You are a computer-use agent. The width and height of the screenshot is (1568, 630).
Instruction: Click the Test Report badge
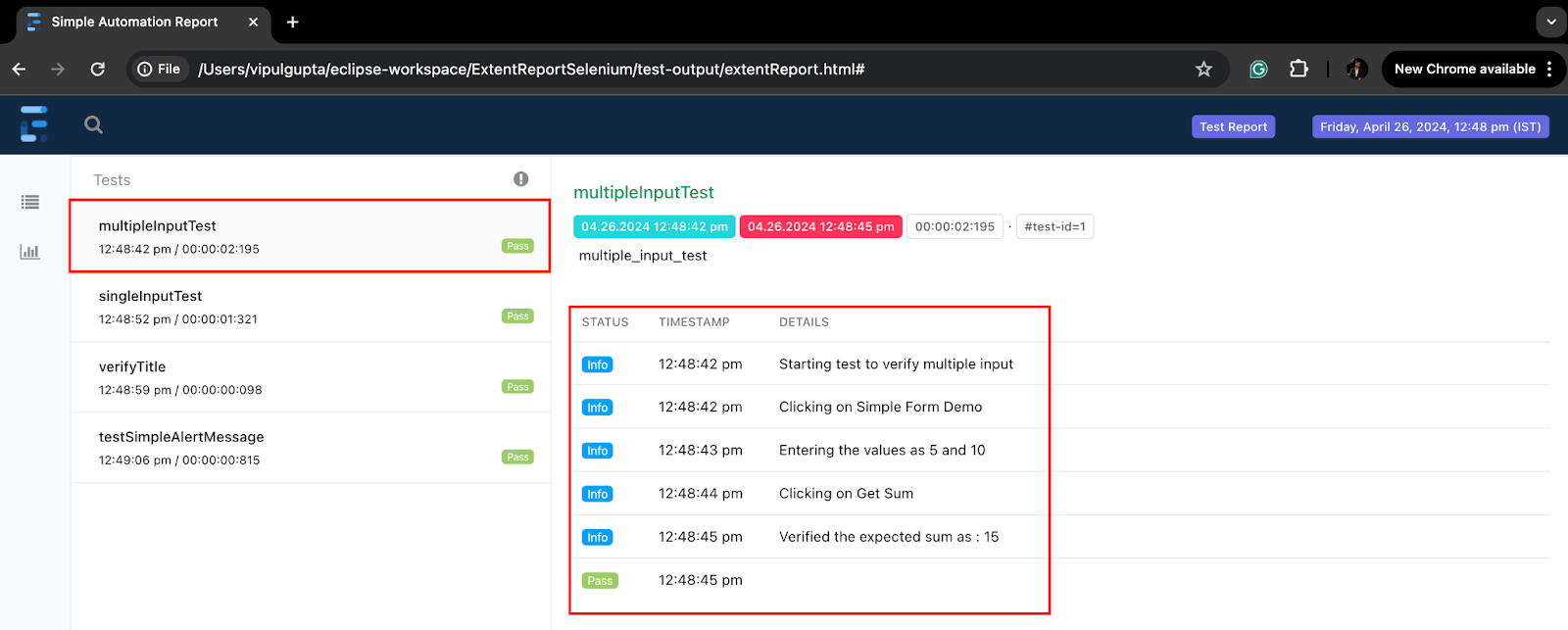click(x=1233, y=126)
